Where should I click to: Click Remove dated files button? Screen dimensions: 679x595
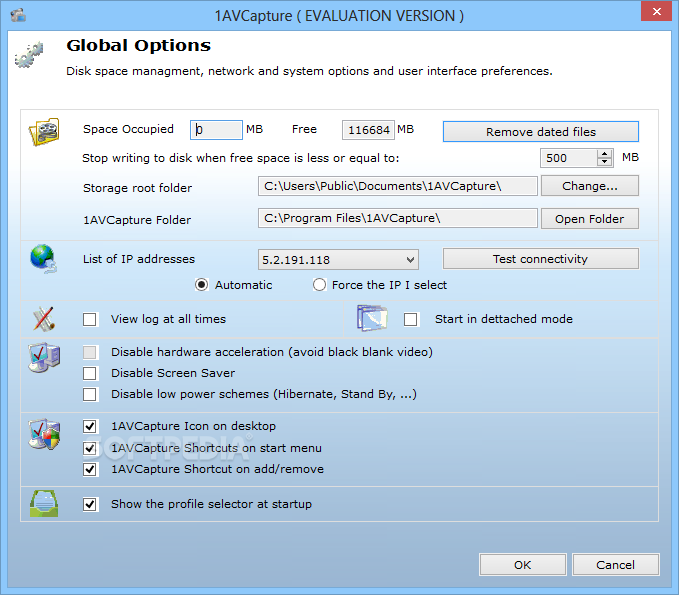[x=540, y=132]
